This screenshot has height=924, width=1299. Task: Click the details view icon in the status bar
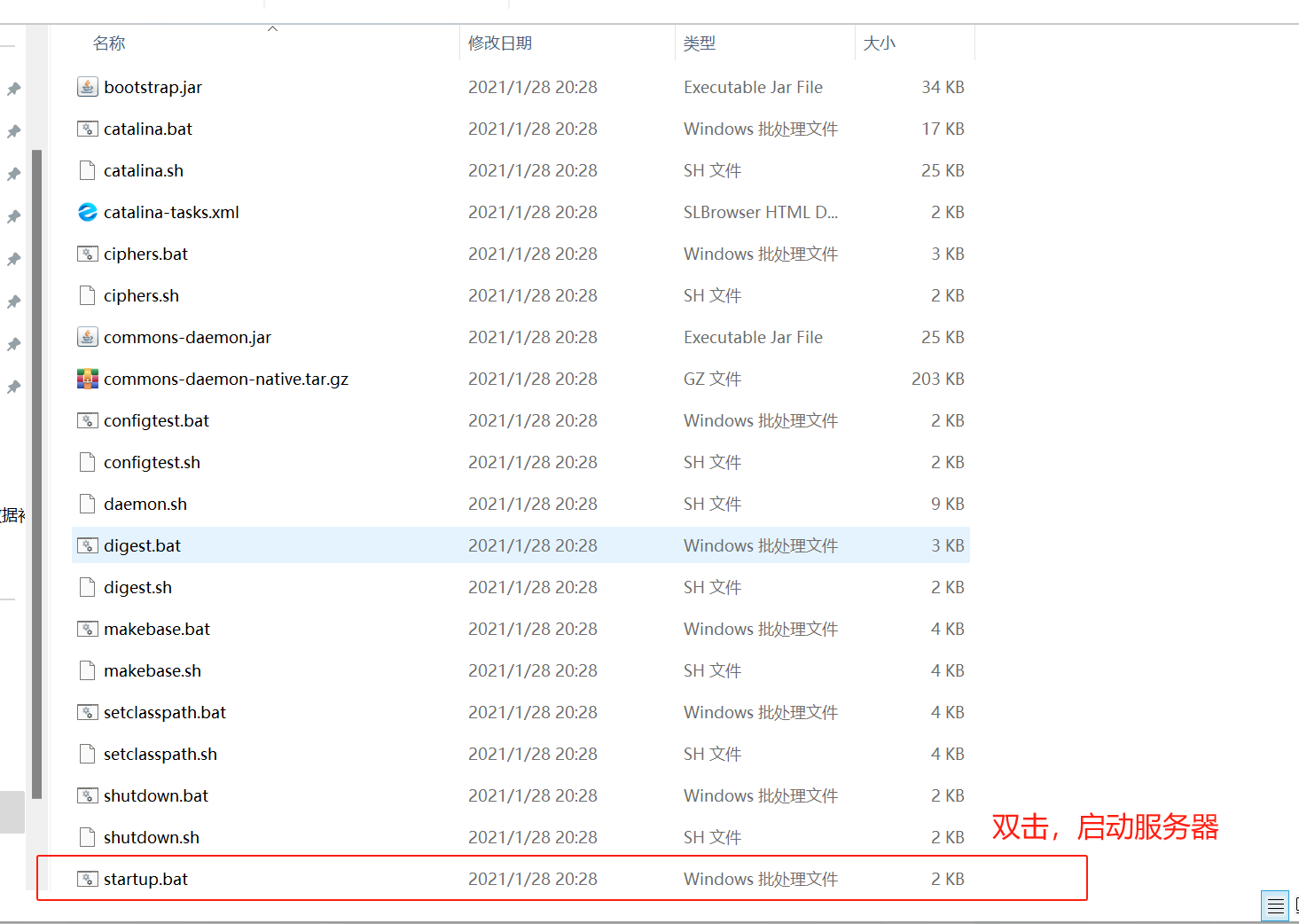click(x=1275, y=905)
